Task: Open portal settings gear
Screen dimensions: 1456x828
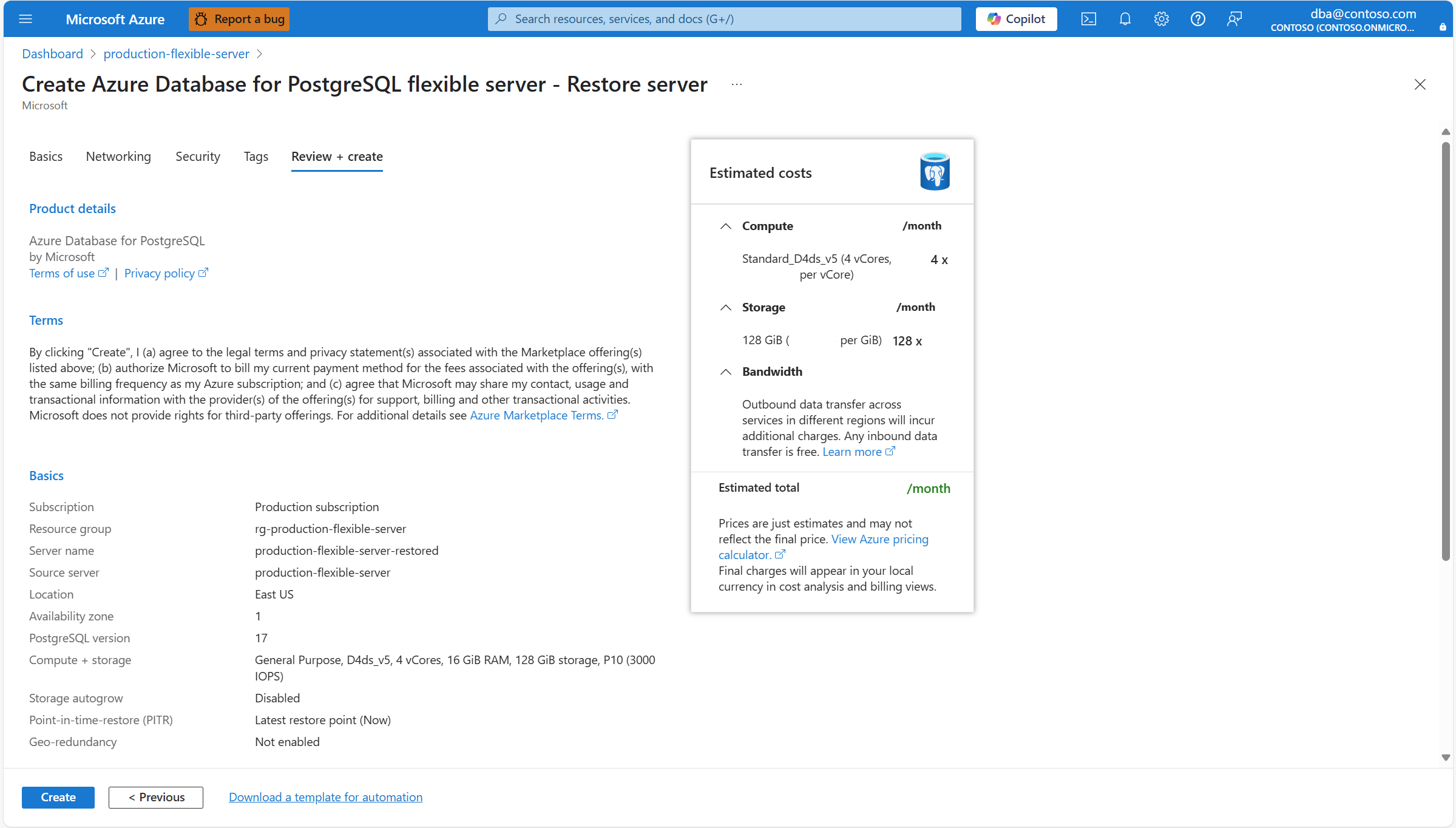Action: [1161, 19]
